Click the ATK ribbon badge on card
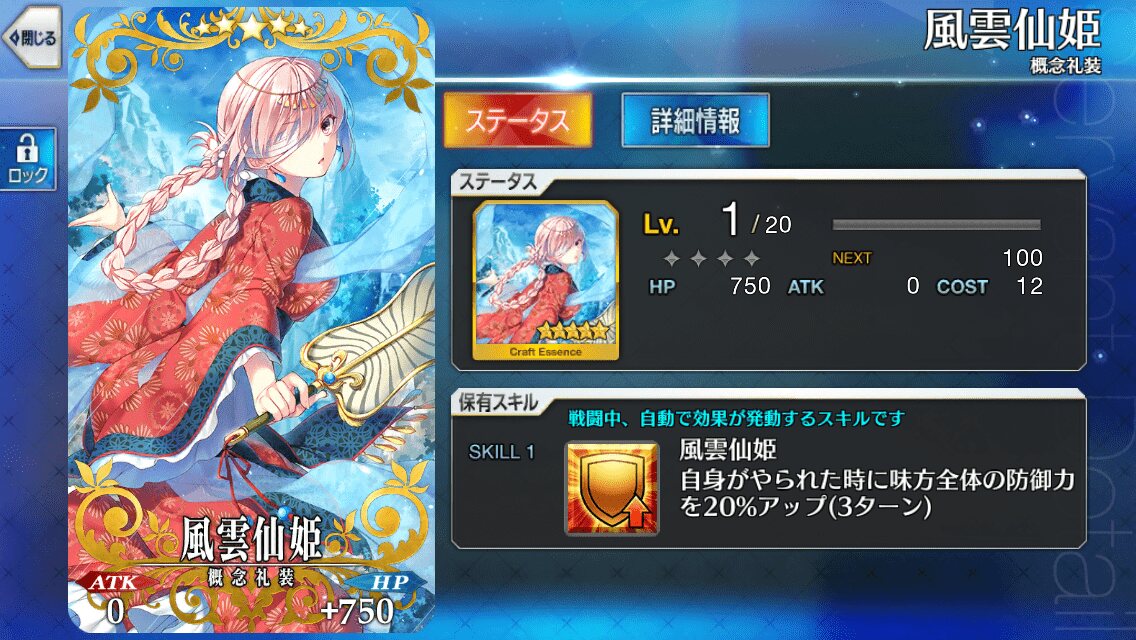1136x640 pixels. coord(114,582)
